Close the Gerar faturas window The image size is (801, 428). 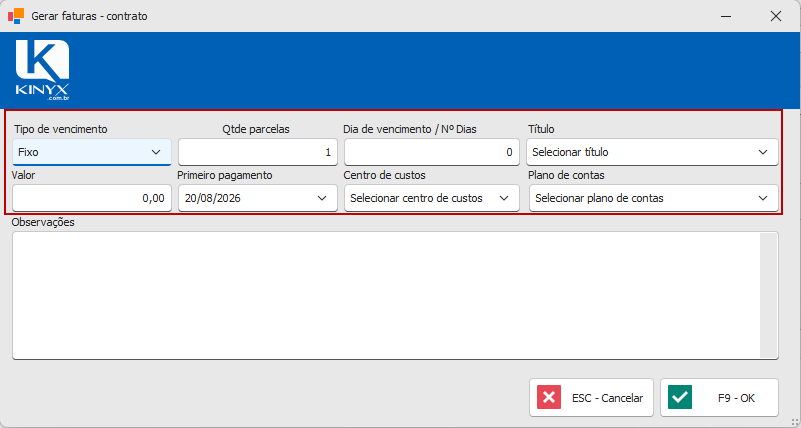pyautogui.click(x=775, y=16)
